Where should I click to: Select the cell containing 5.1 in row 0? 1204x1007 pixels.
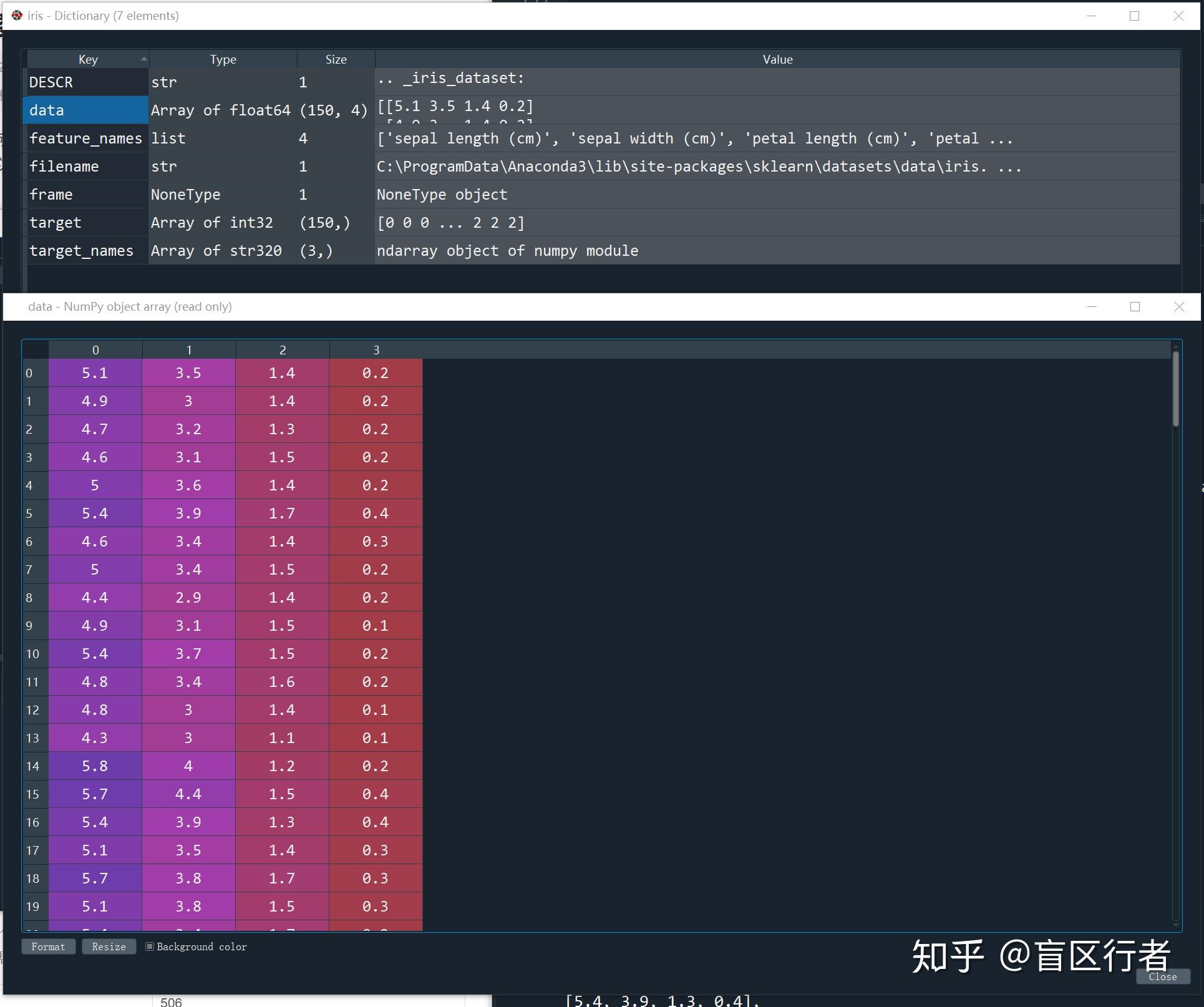pos(95,372)
